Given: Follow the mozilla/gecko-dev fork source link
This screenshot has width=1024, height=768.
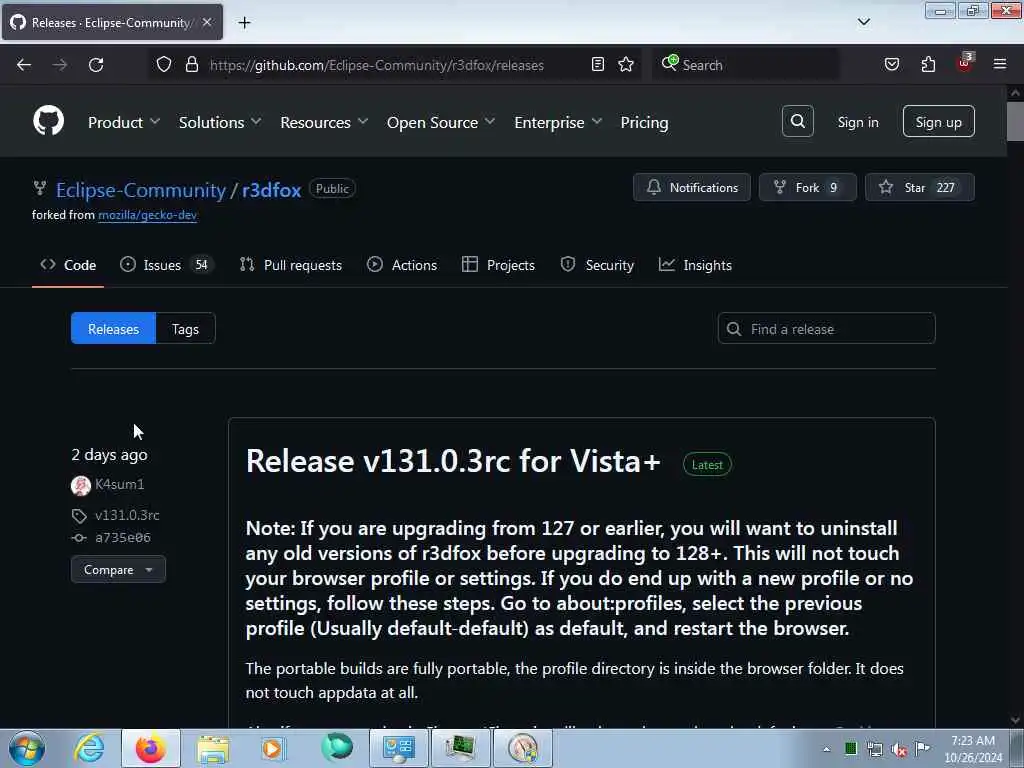Looking at the screenshot, I should pyautogui.click(x=148, y=215).
